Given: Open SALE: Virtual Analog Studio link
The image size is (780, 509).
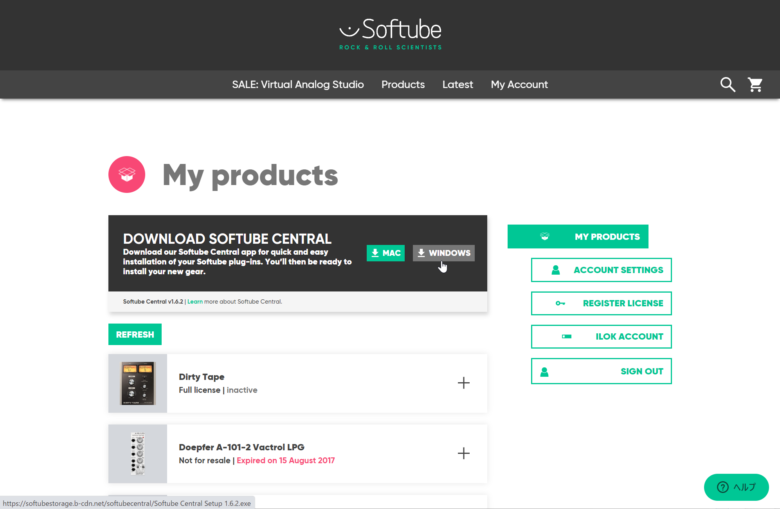Looking at the screenshot, I should (x=298, y=85).
